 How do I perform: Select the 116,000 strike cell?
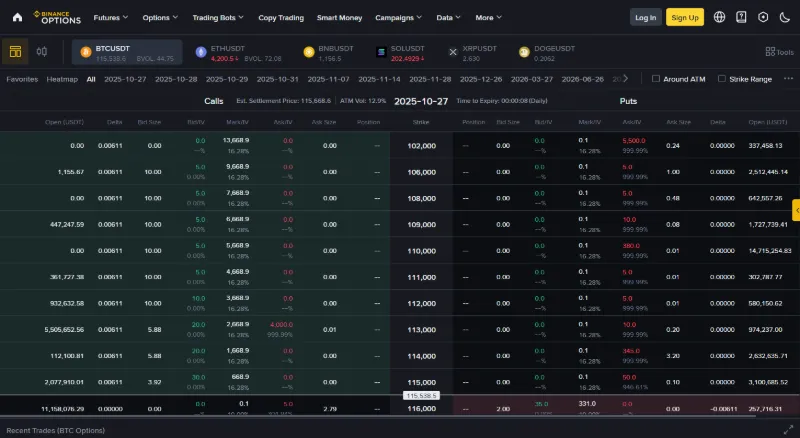421,408
